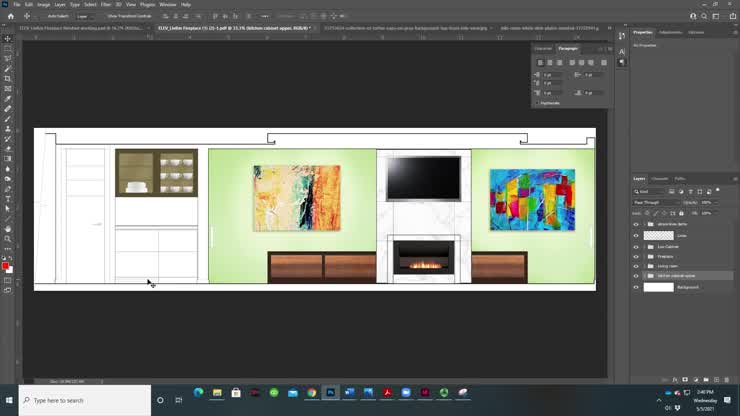Hide the Fireplace group
This screenshot has width=740, height=416.
coord(636,257)
